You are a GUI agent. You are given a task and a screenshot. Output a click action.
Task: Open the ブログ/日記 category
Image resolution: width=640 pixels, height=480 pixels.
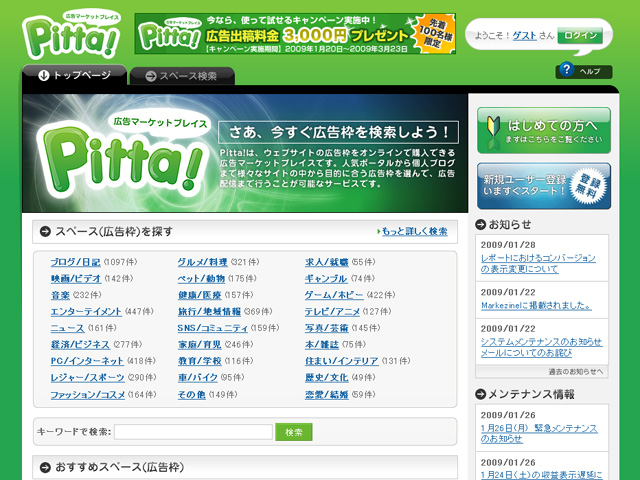coord(76,262)
